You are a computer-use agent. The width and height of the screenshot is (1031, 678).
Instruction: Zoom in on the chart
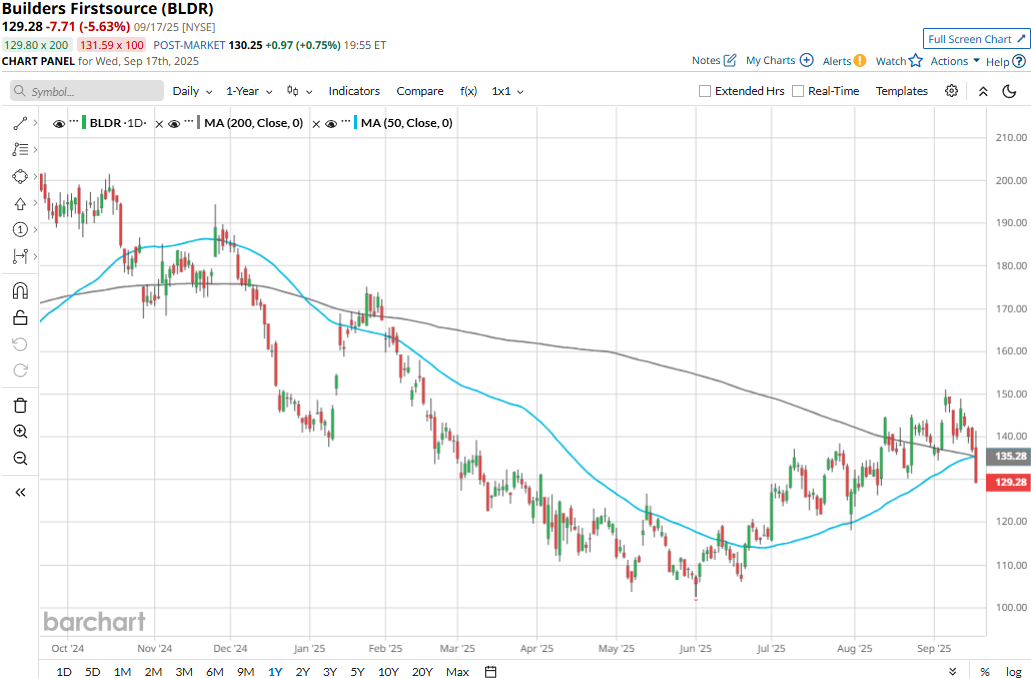pyautogui.click(x=20, y=431)
